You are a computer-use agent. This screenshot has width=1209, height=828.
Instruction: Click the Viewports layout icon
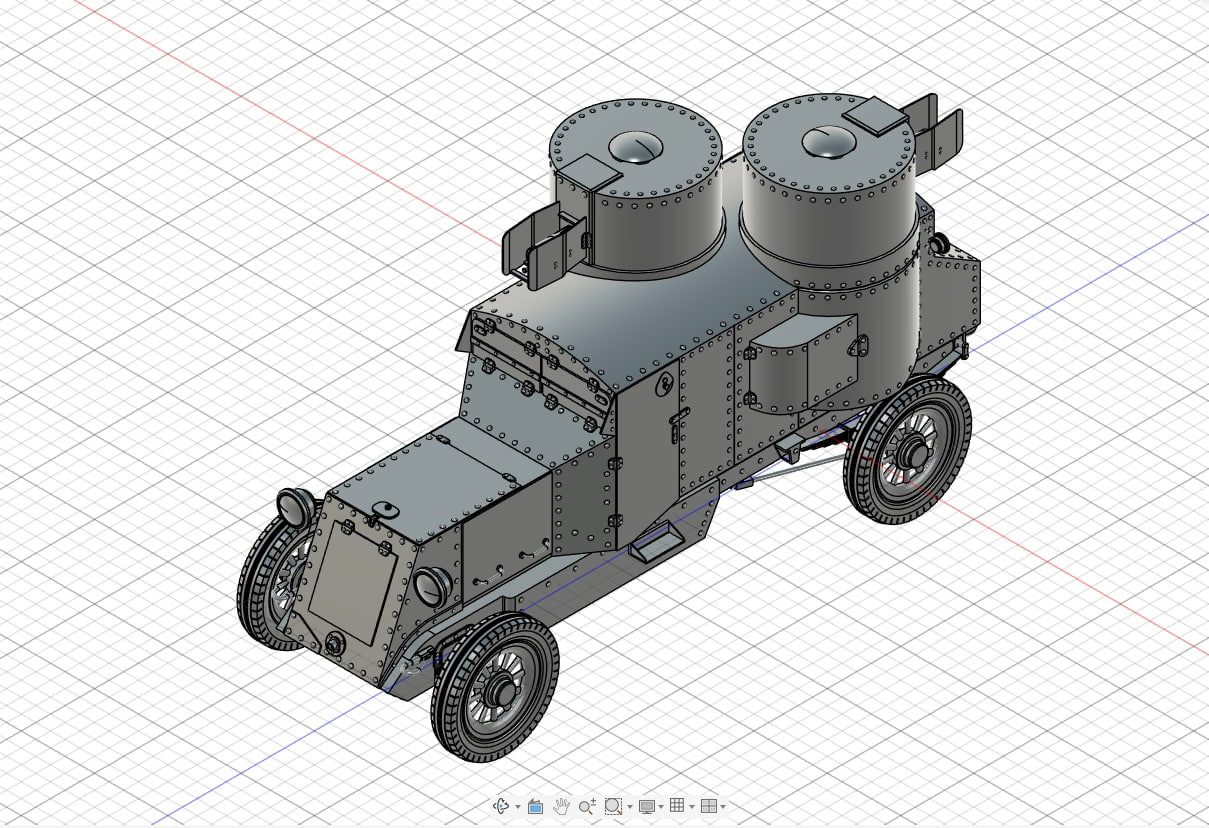click(x=708, y=806)
